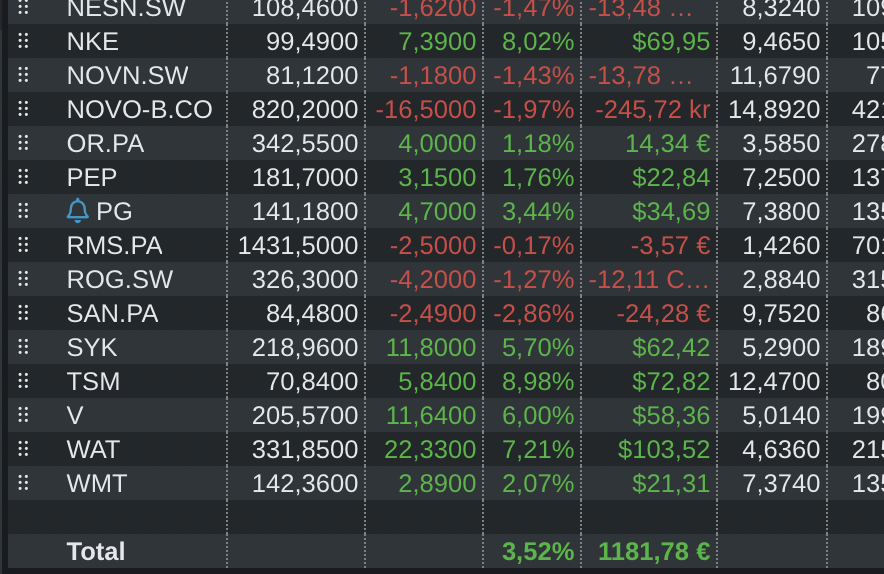Click the drag handle for PG row
884x574 pixels.
click(23, 211)
